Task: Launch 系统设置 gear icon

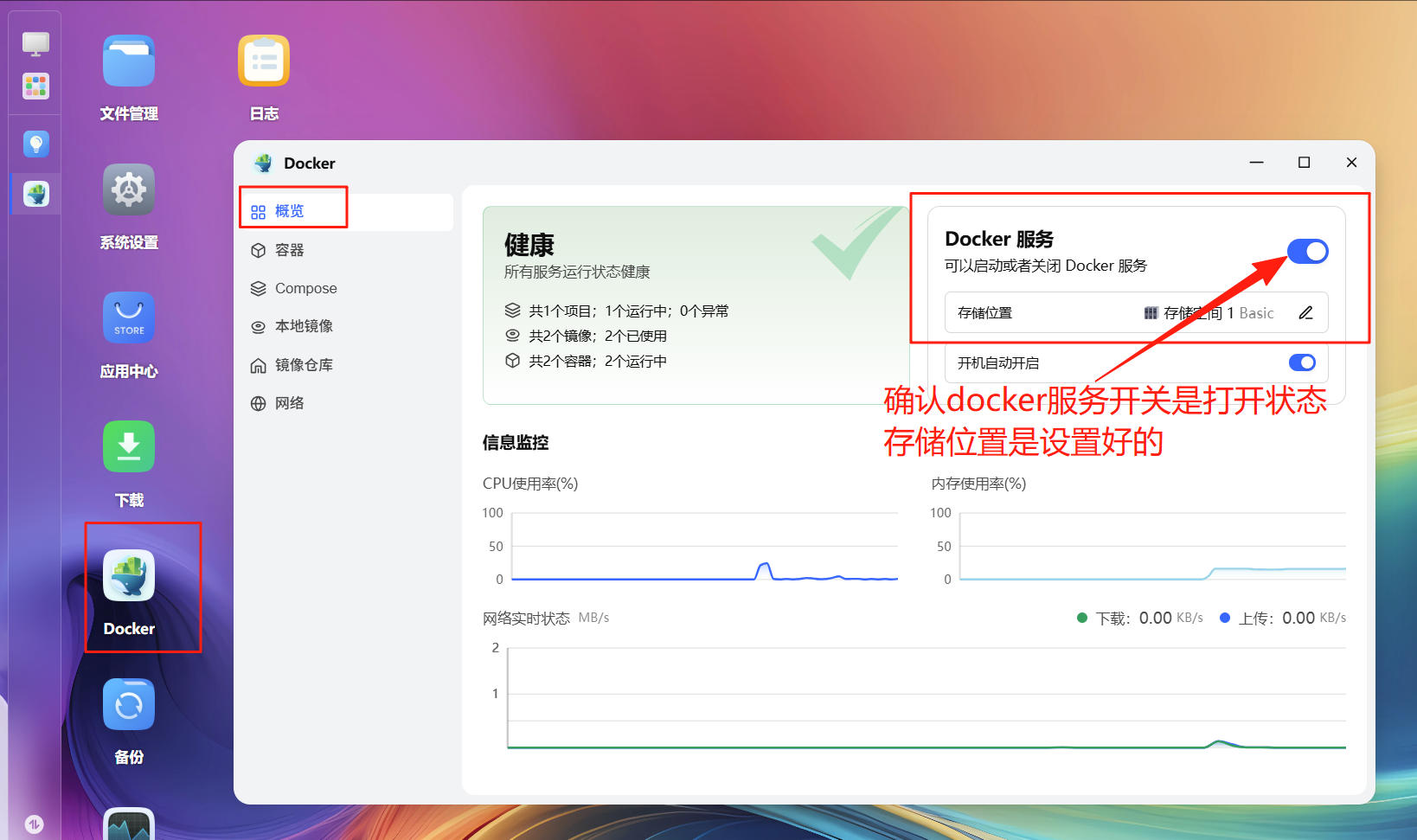Action: [x=129, y=189]
